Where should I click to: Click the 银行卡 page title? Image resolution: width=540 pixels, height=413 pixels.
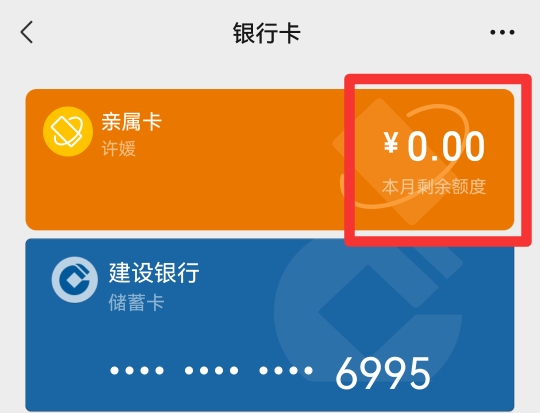point(267,33)
